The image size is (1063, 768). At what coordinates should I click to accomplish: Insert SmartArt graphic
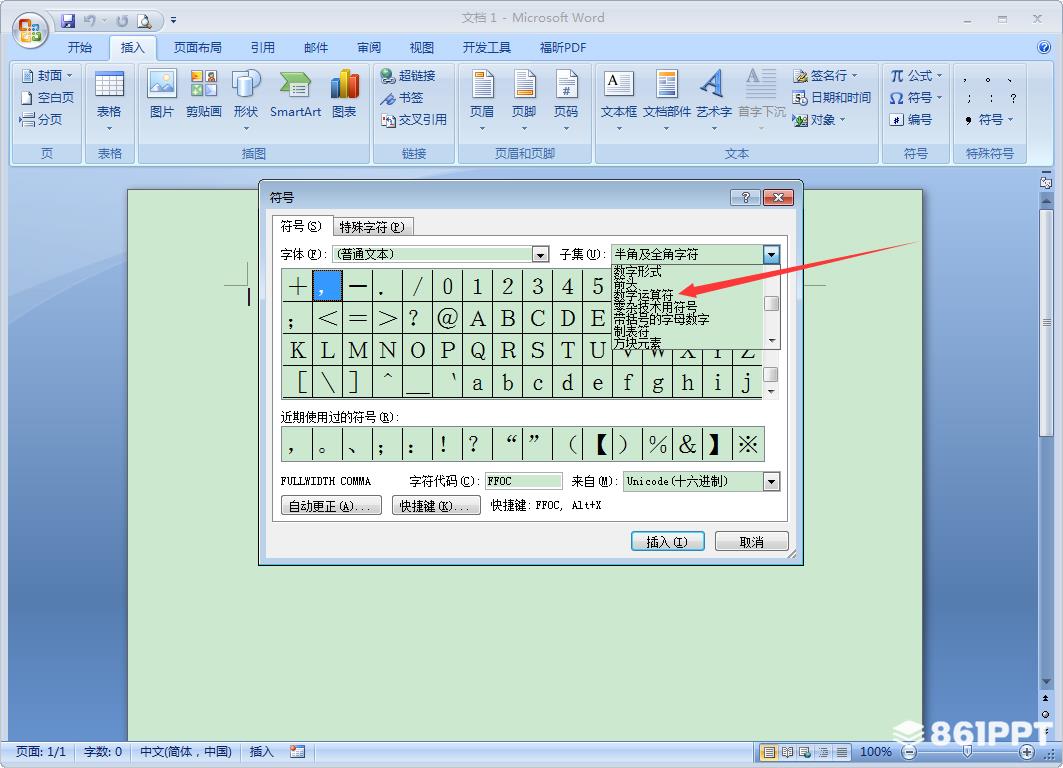[x=295, y=94]
